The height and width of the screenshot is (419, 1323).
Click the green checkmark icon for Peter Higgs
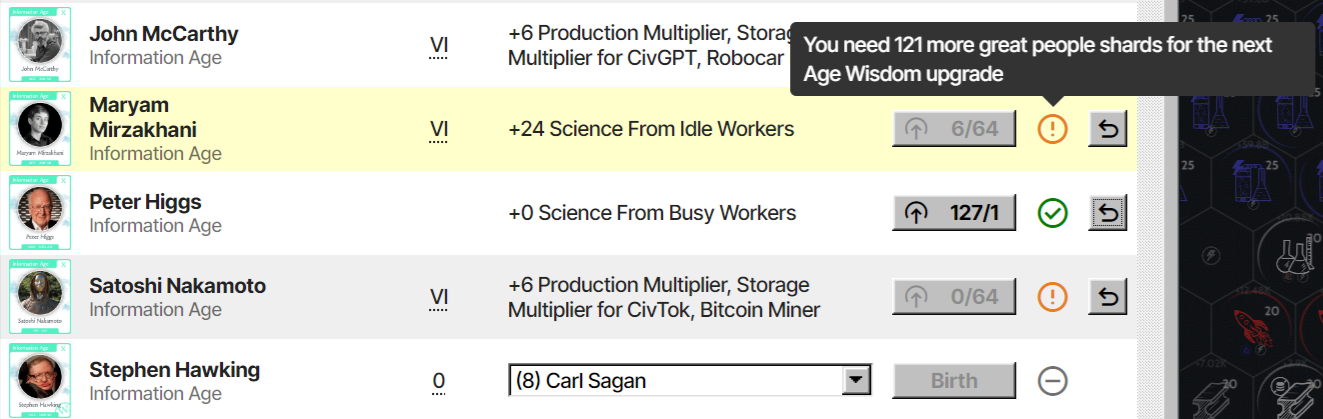pyautogui.click(x=1052, y=213)
